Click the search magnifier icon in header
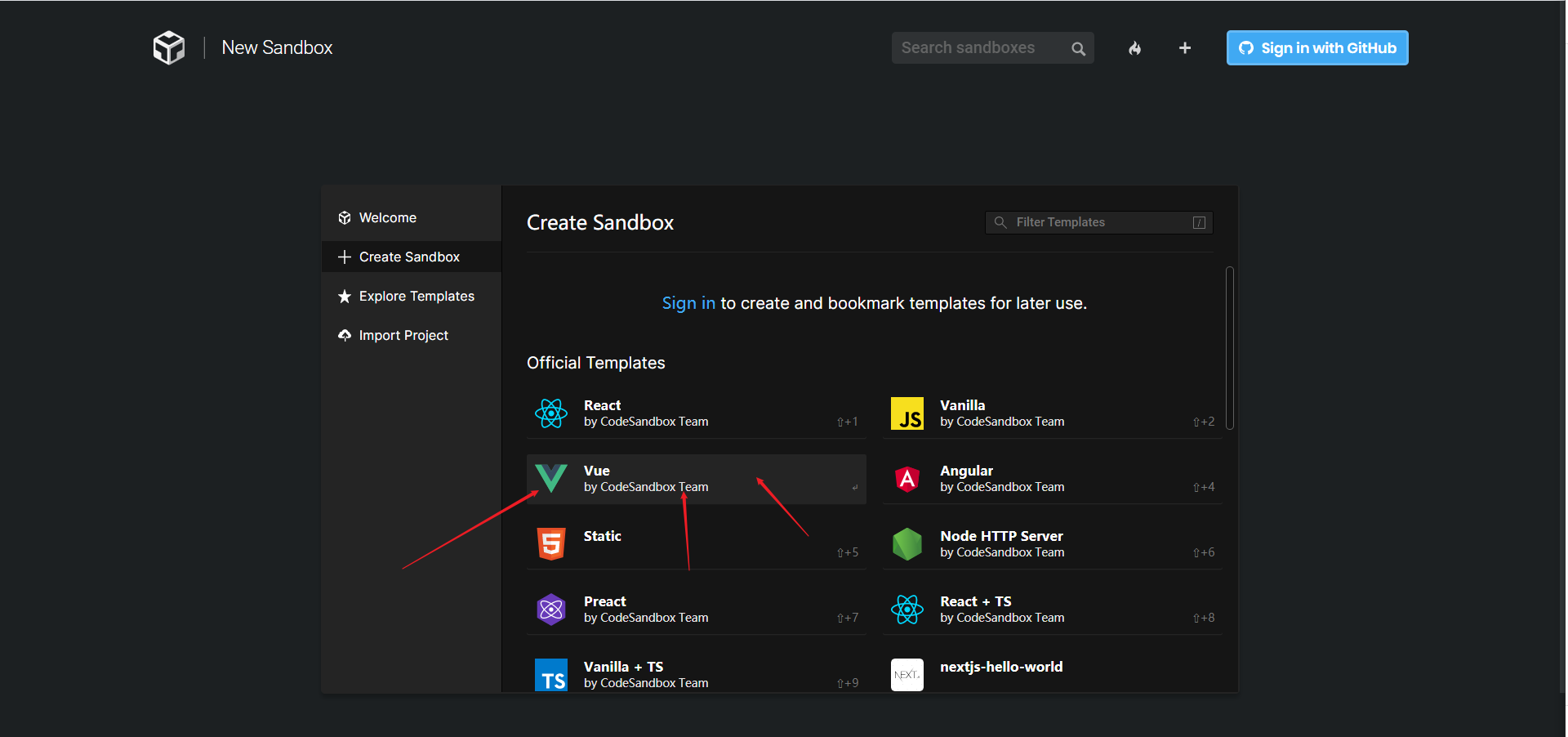The width and height of the screenshot is (1568, 737). pyautogui.click(x=1078, y=49)
